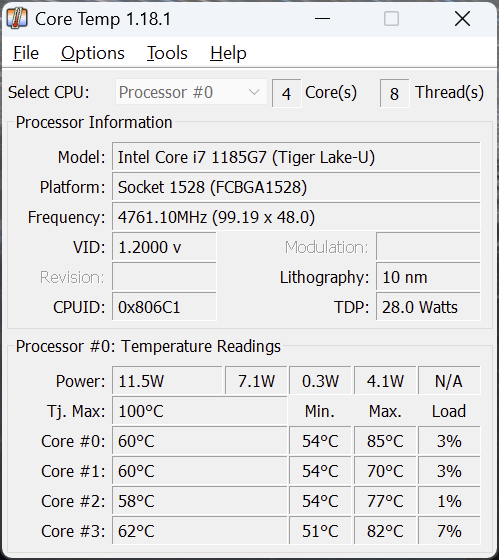The image size is (499, 560).
Task: Click the empty Revision field
Action: (x=164, y=277)
